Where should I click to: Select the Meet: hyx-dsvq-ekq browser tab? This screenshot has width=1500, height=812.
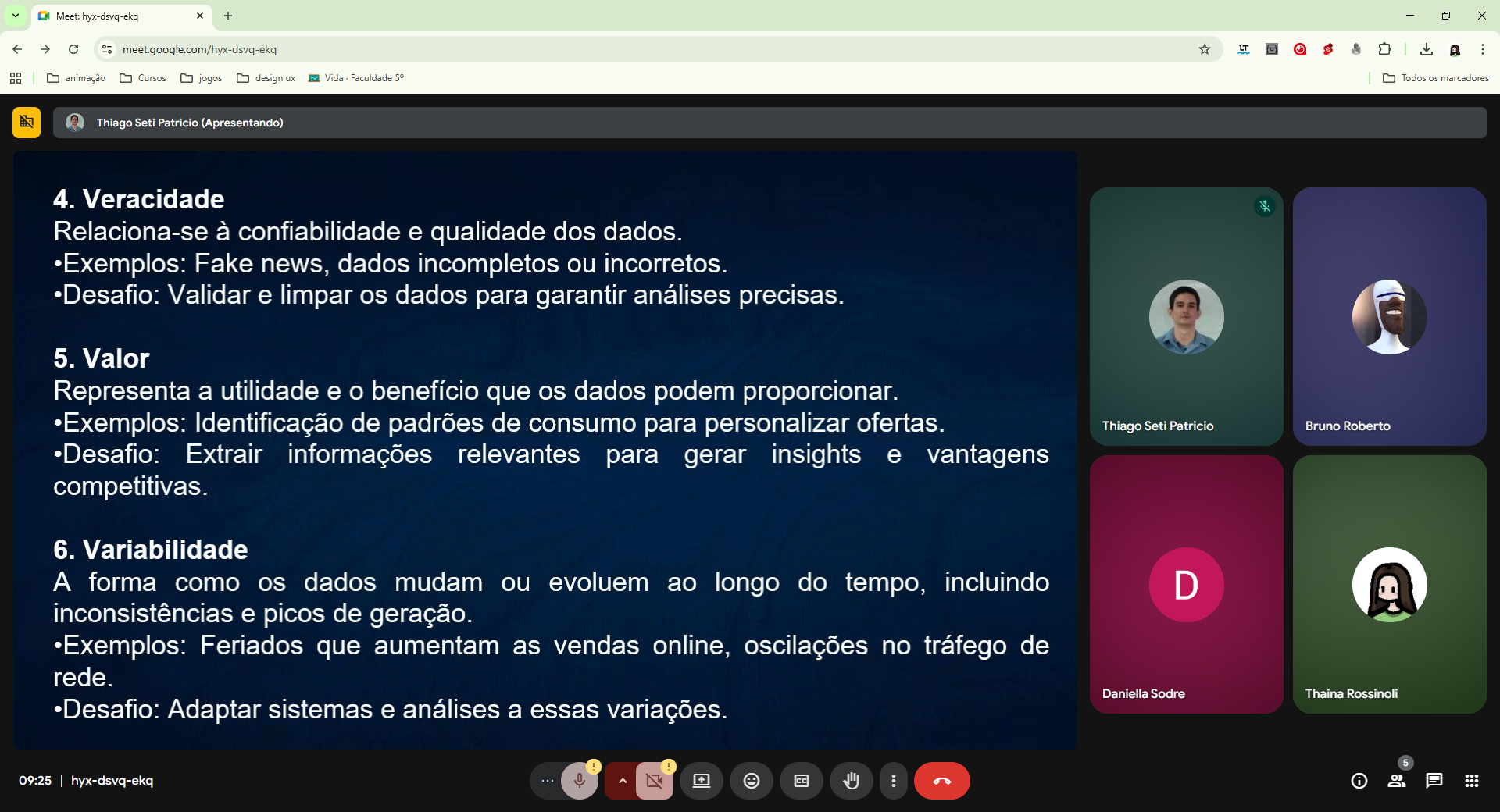pyautogui.click(x=121, y=16)
